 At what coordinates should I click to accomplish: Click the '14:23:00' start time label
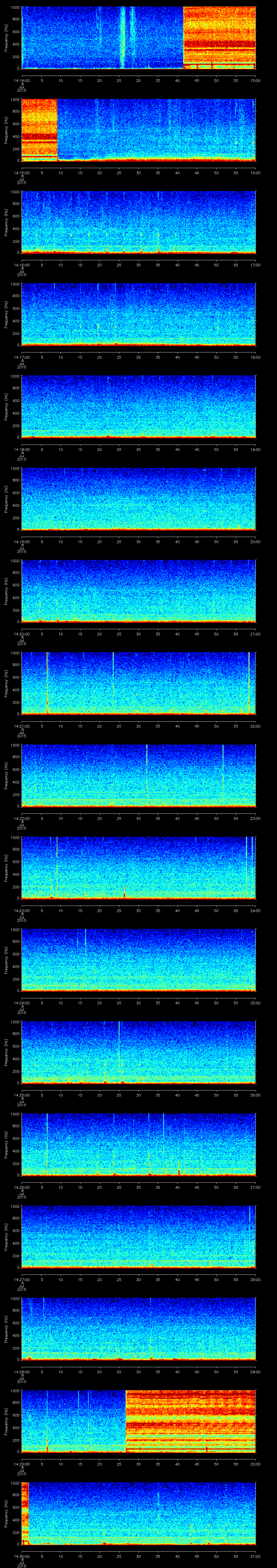(x=21, y=910)
